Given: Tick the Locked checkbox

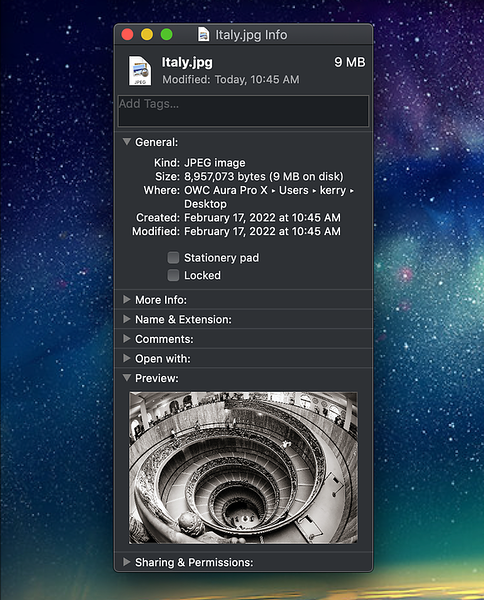Looking at the screenshot, I should (x=173, y=275).
